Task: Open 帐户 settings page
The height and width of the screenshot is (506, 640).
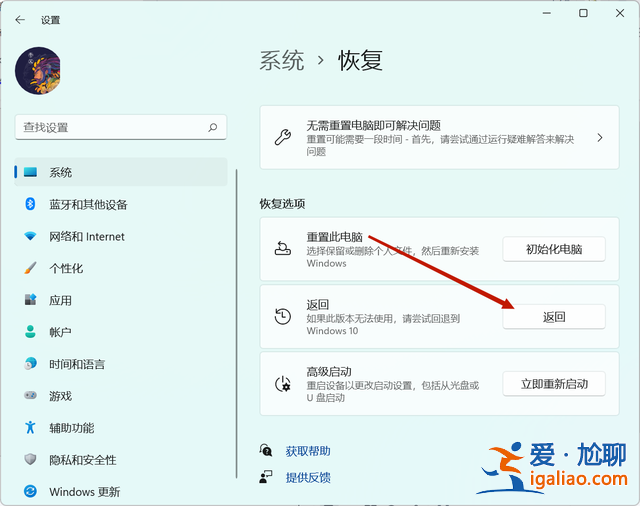Action: coord(121,332)
